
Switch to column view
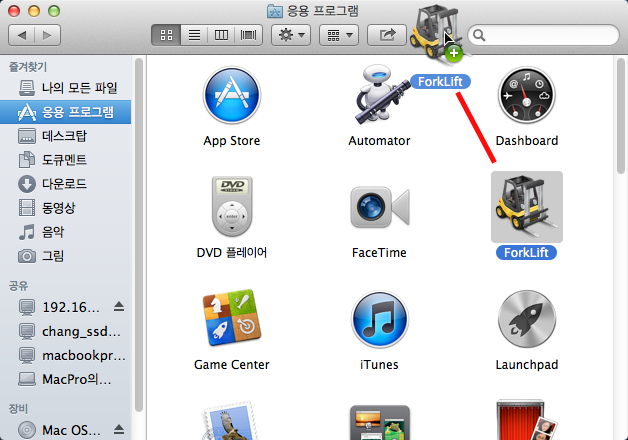point(221,35)
